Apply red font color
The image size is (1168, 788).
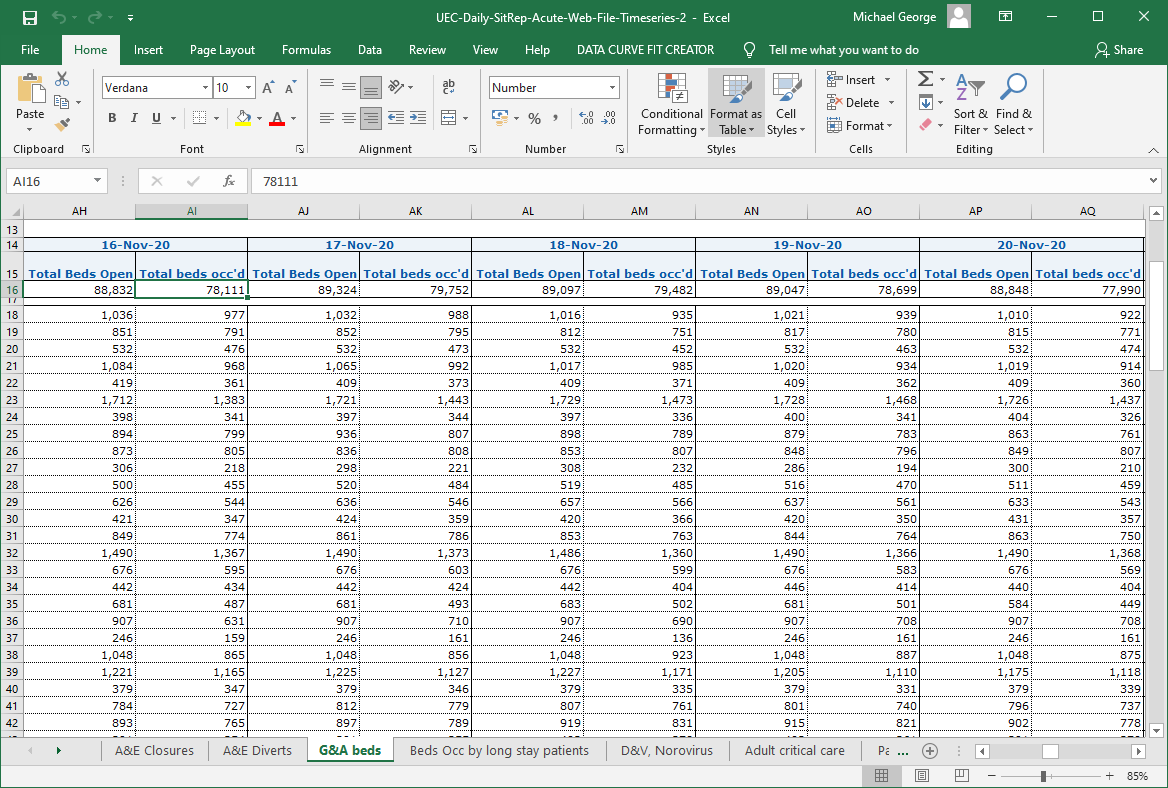click(x=277, y=118)
